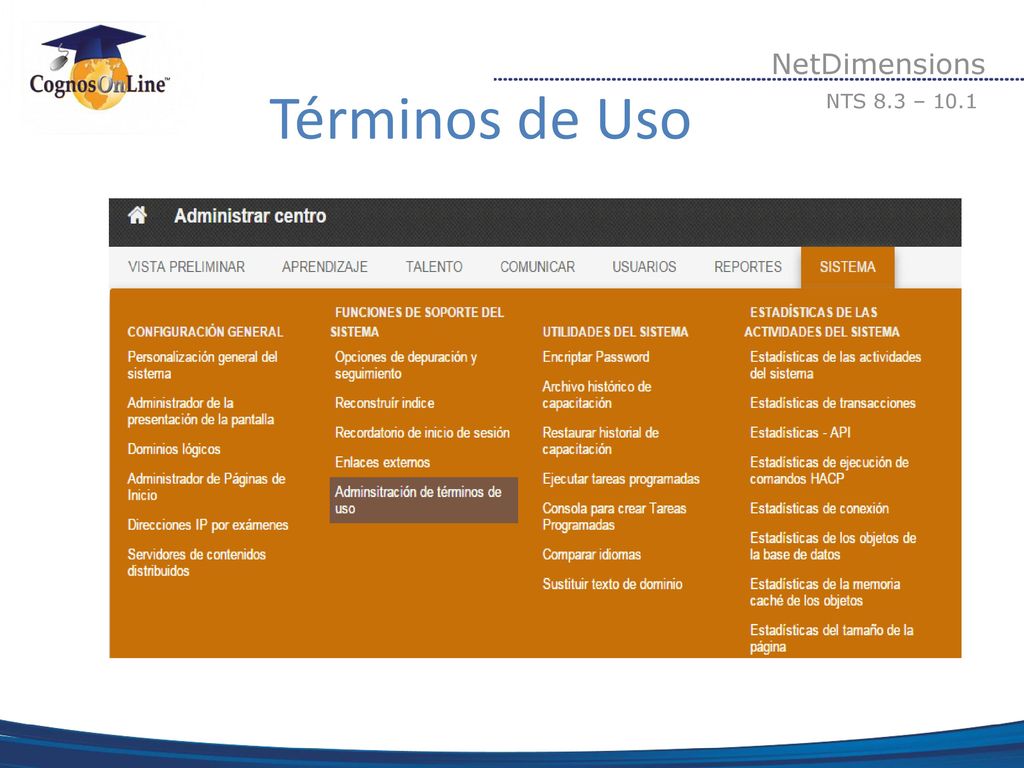1024x768 pixels.
Task: Click the CONFIGURACIÓN GENERAL heading
Action: pos(205,332)
